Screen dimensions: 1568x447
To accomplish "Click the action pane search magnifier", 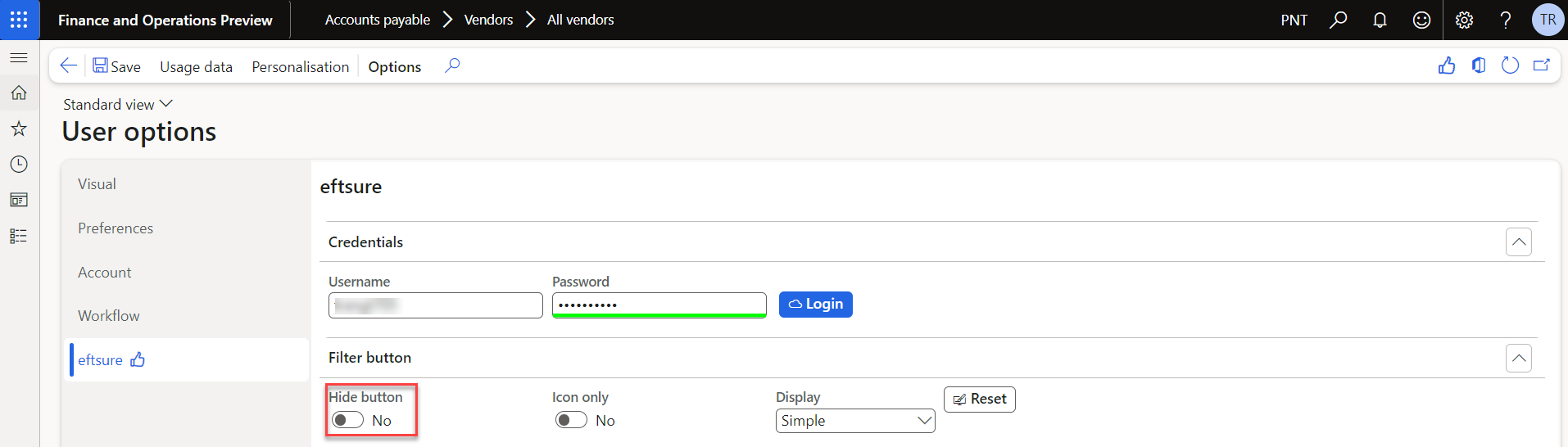I will click(452, 65).
